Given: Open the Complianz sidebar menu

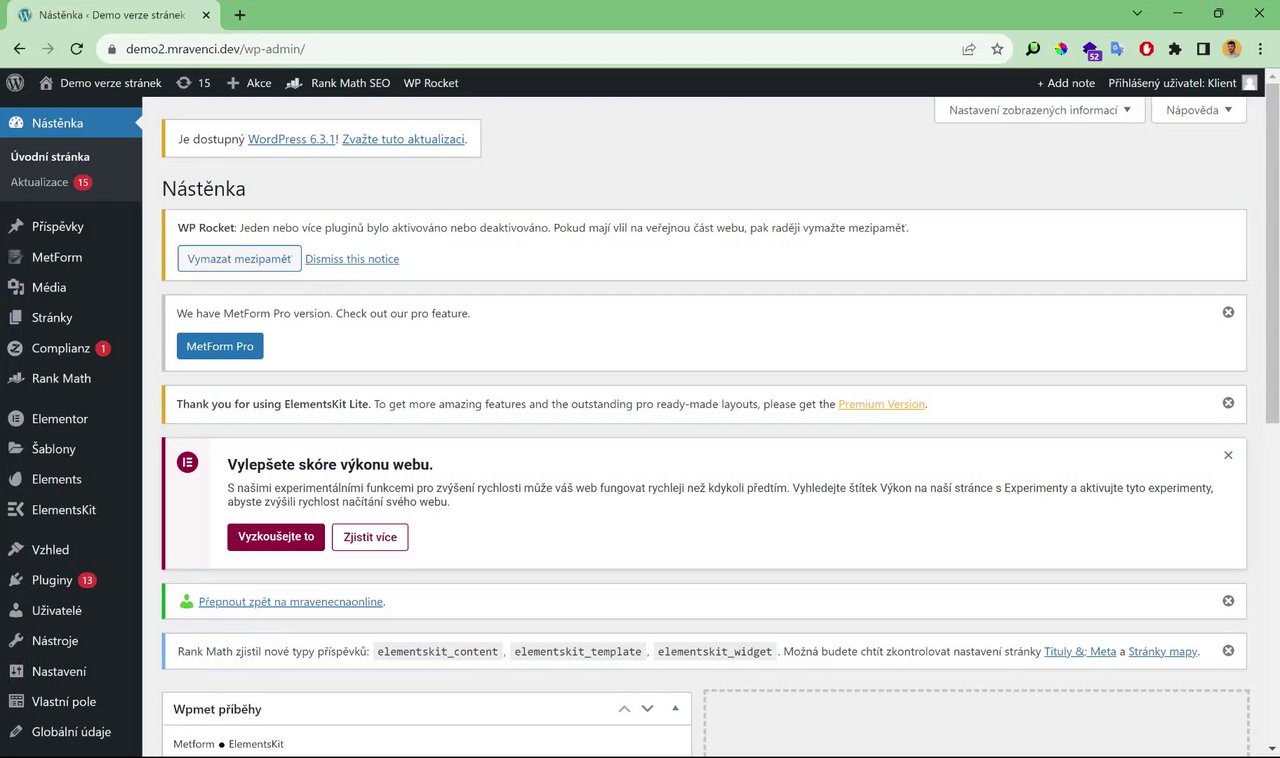Looking at the screenshot, I should [71, 348].
